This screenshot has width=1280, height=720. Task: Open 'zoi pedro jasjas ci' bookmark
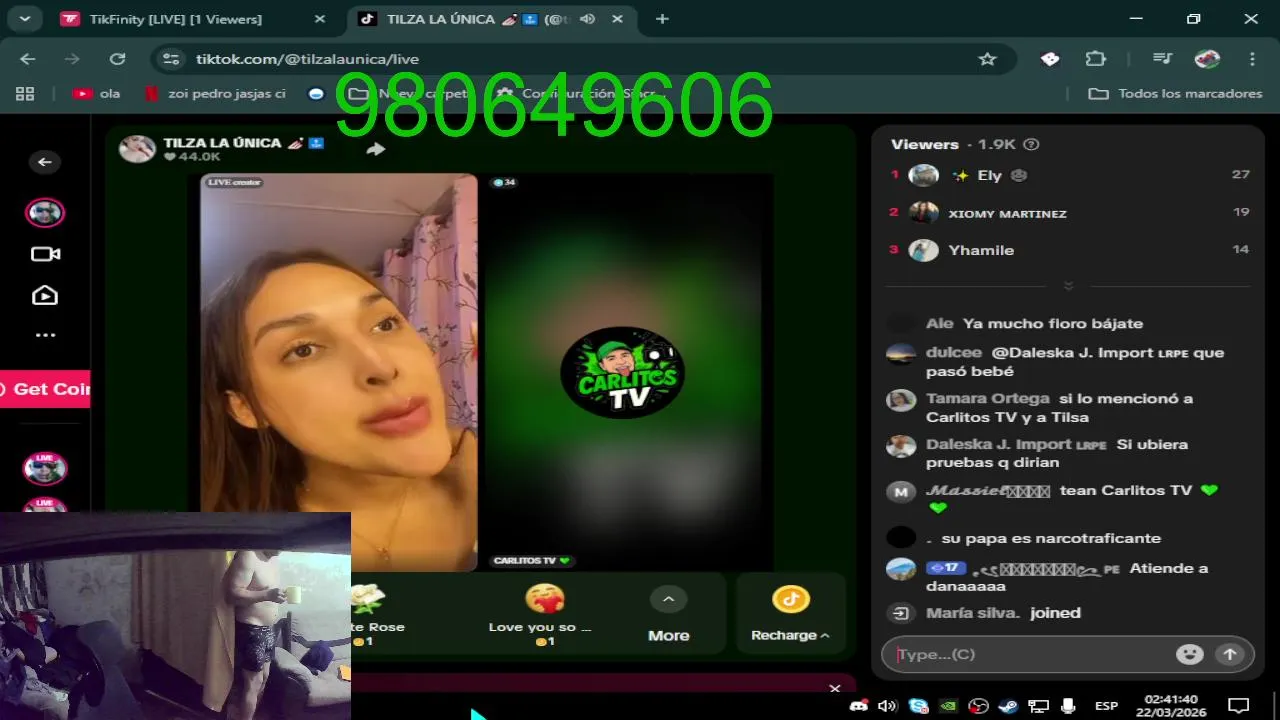point(215,93)
